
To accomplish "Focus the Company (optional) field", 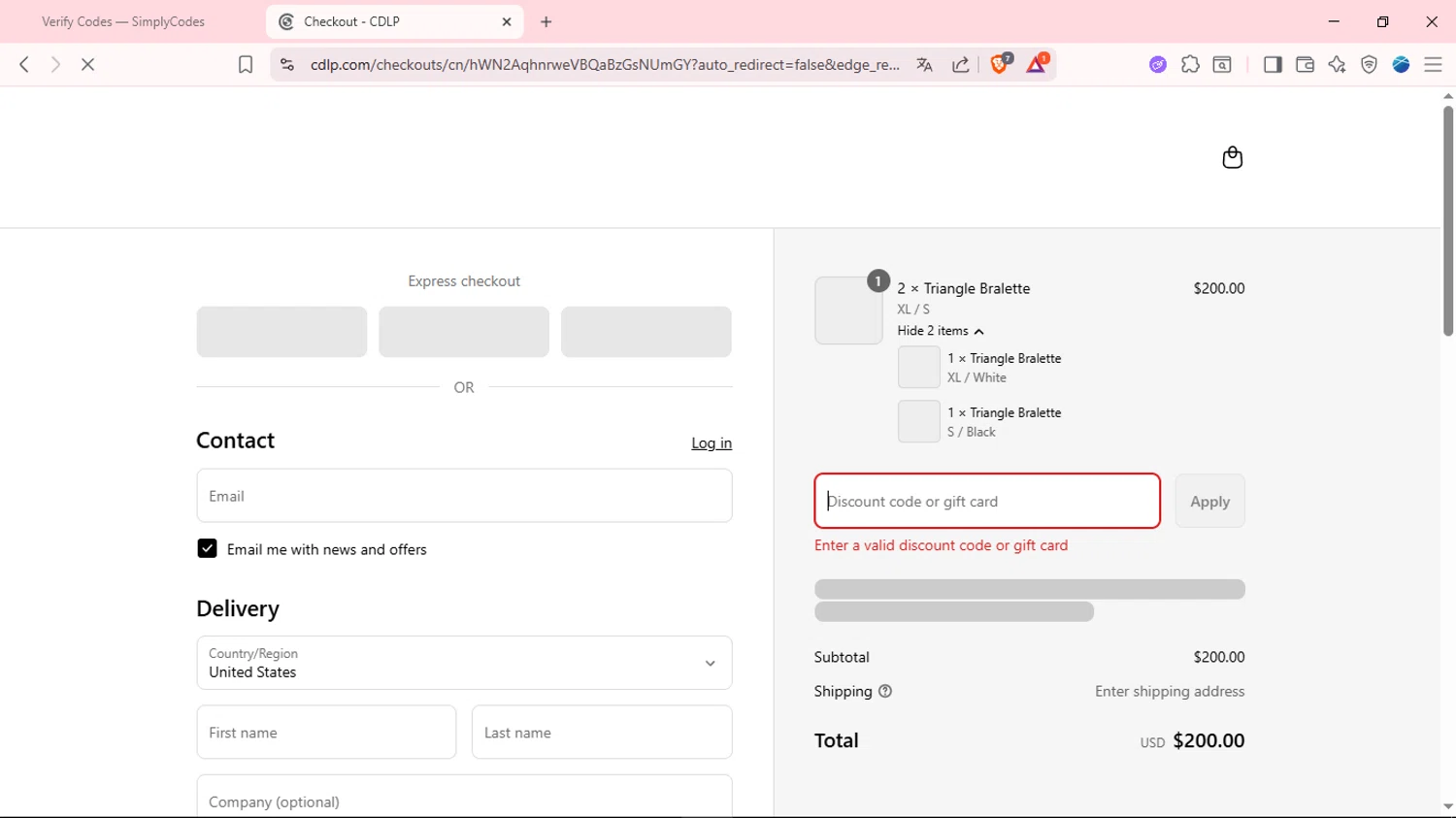I will click(x=464, y=798).
